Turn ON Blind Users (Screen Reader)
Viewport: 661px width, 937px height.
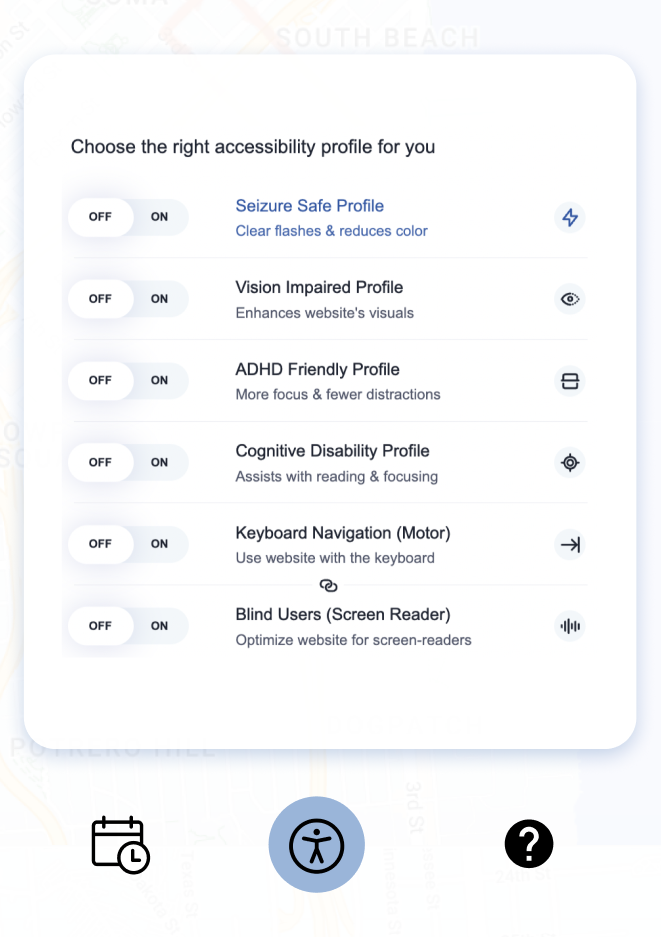point(160,627)
